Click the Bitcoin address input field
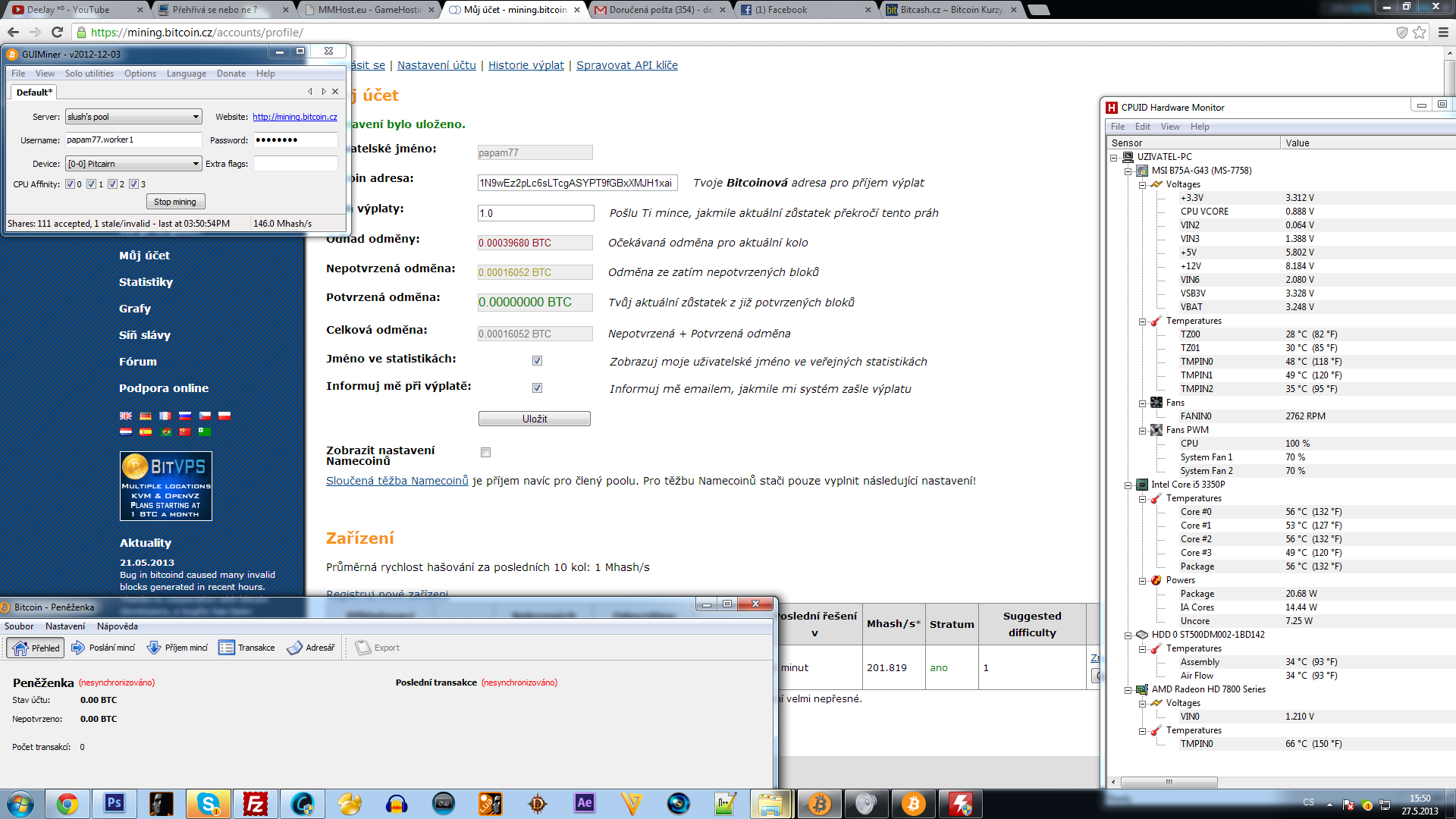1456x819 pixels. 577,183
